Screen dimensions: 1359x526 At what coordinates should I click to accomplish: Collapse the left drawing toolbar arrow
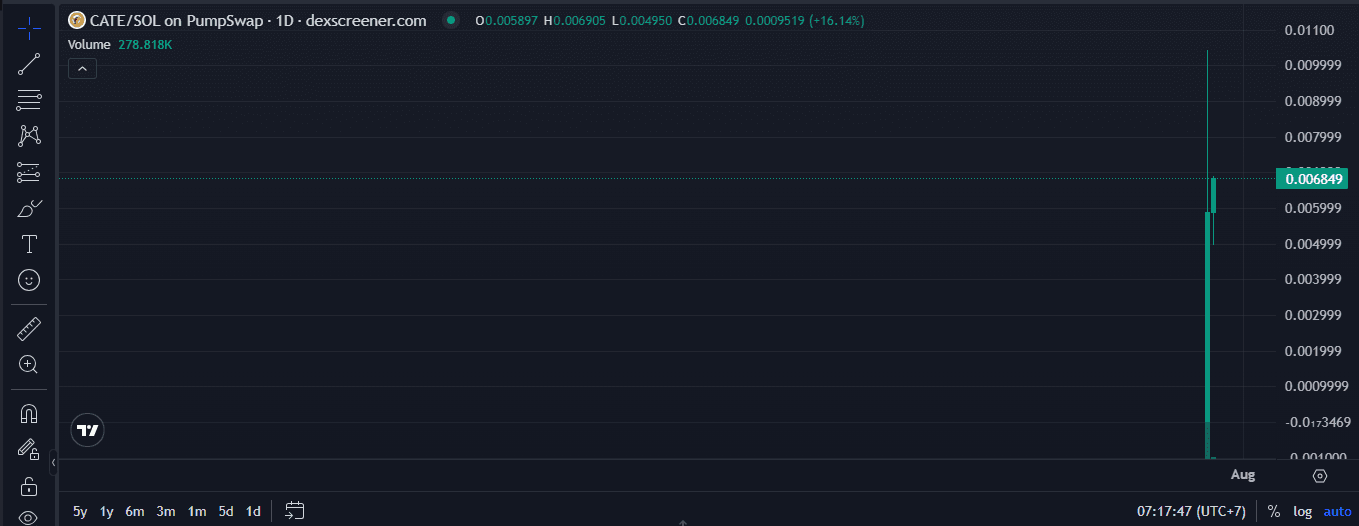53,463
